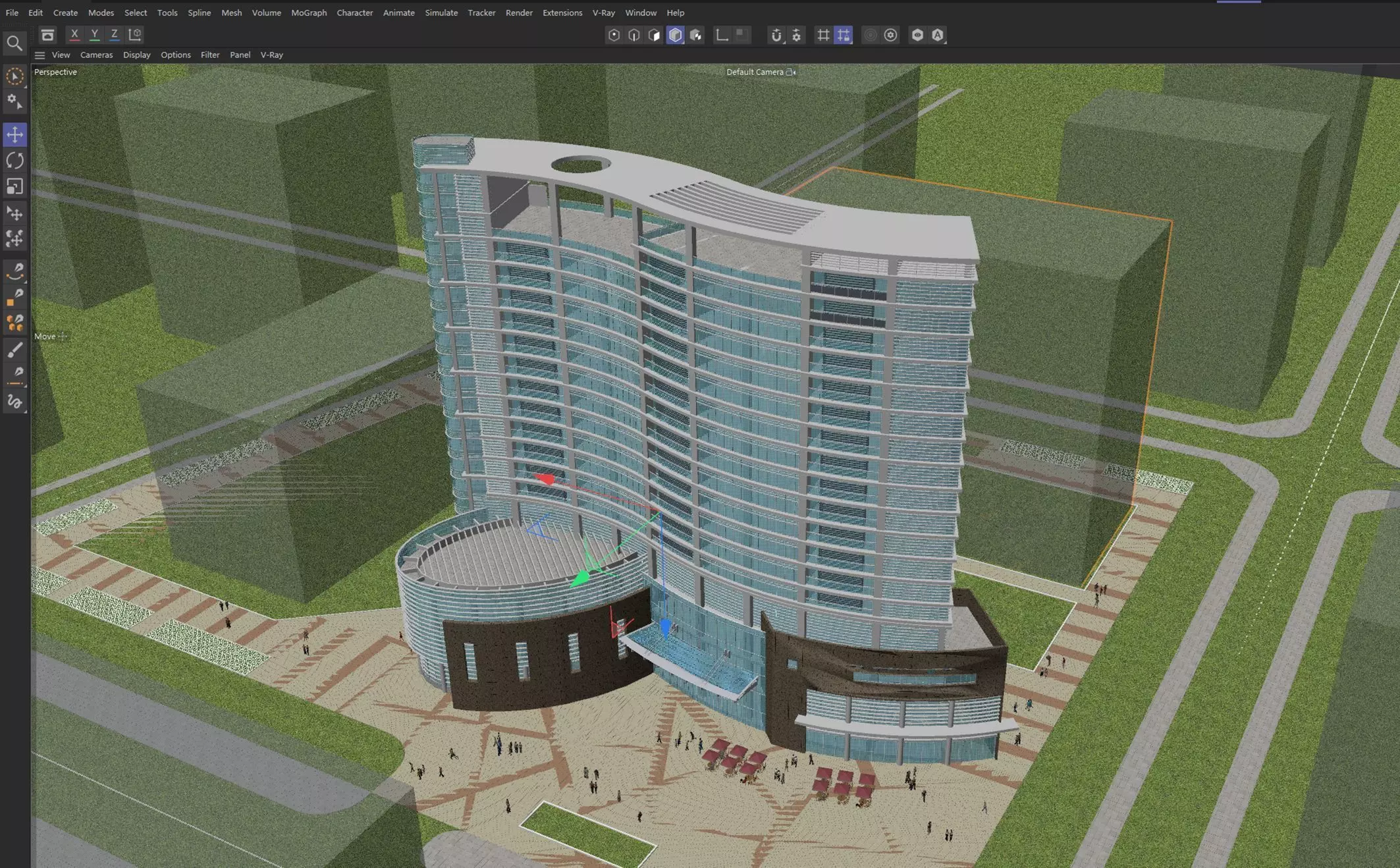Pick the Paint brush tool
The width and height of the screenshot is (1400, 868).
coord(14,350)
